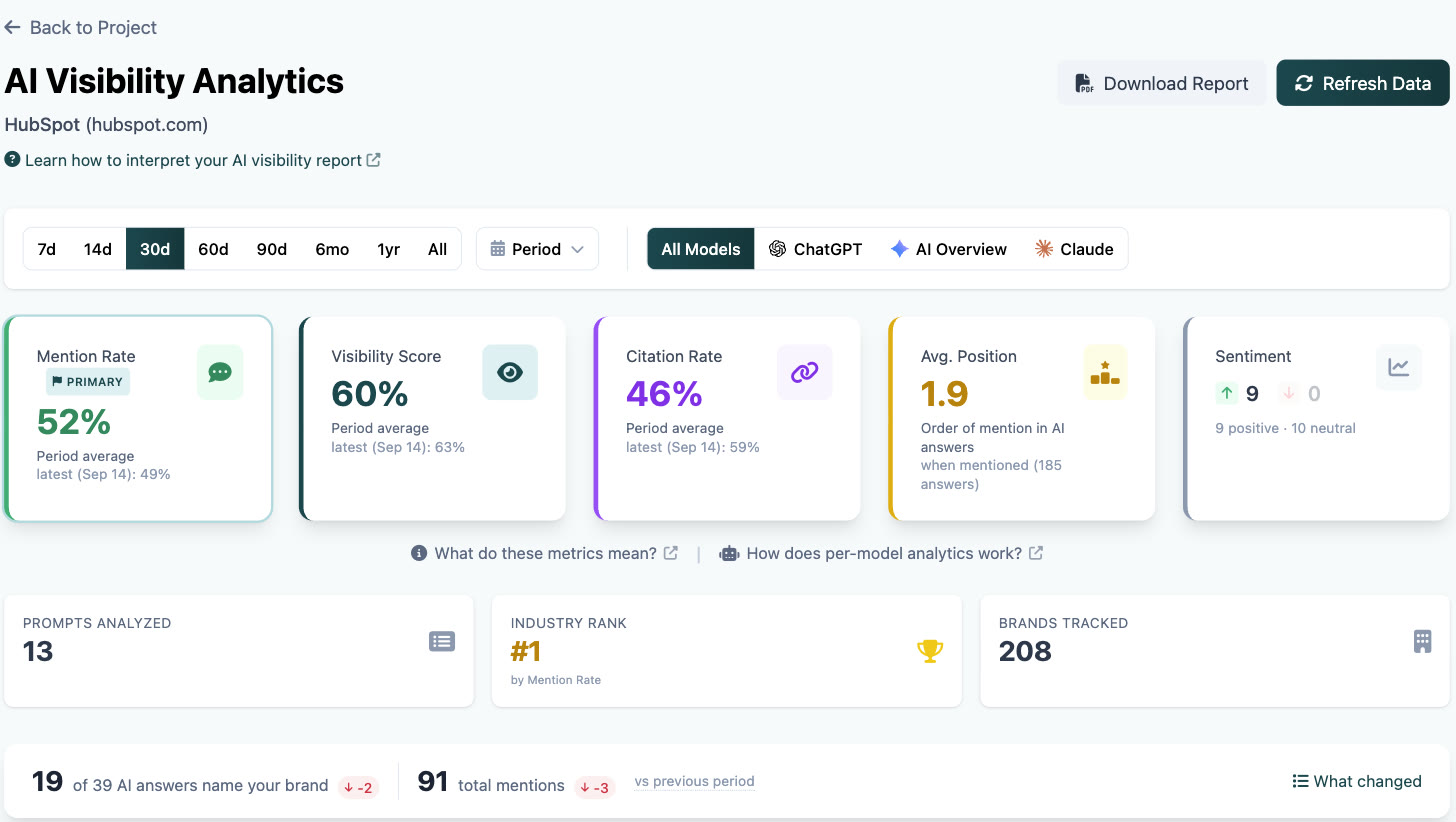Click the Period dropdown chevron
This screenshot has width=1456, height=822.
(577, 250)
